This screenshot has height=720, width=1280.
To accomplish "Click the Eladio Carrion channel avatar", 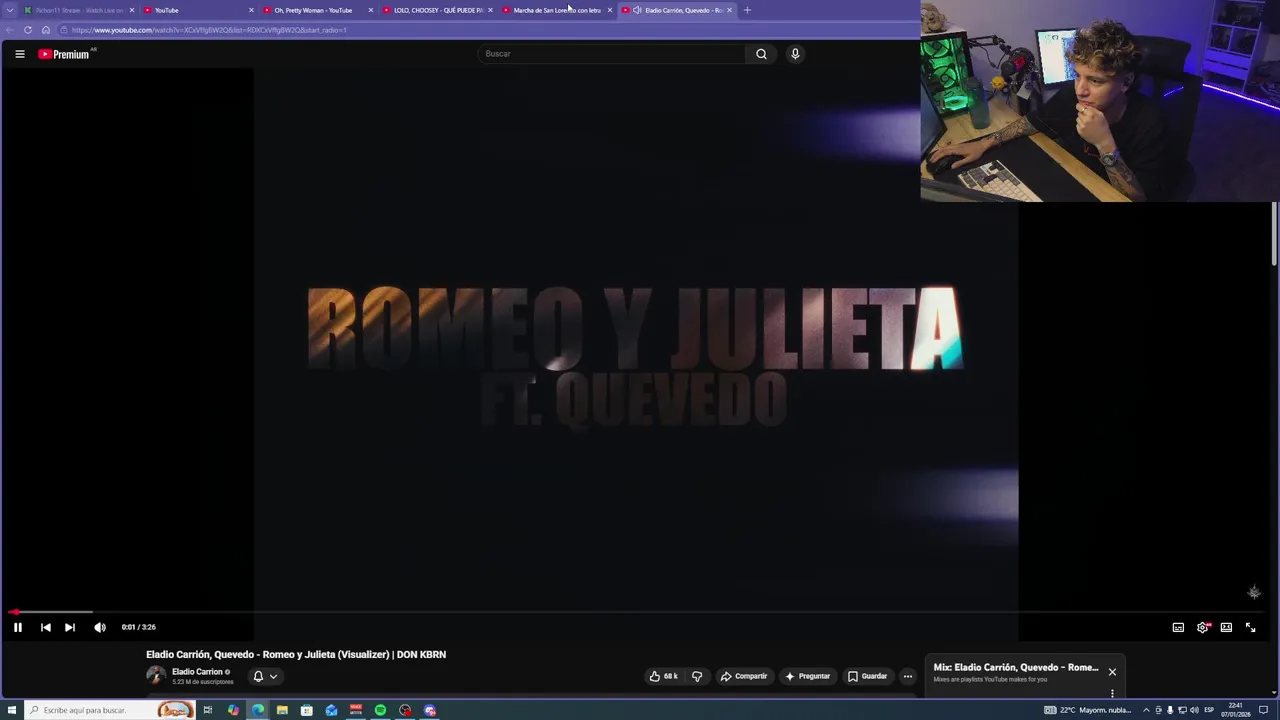I will pyautogui.click(x=156, y=675).
